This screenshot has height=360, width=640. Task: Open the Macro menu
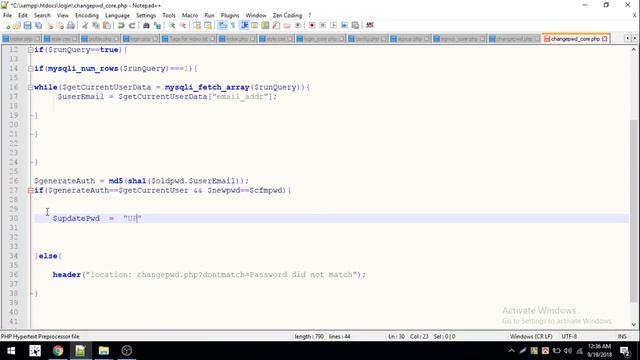point(189,16)
